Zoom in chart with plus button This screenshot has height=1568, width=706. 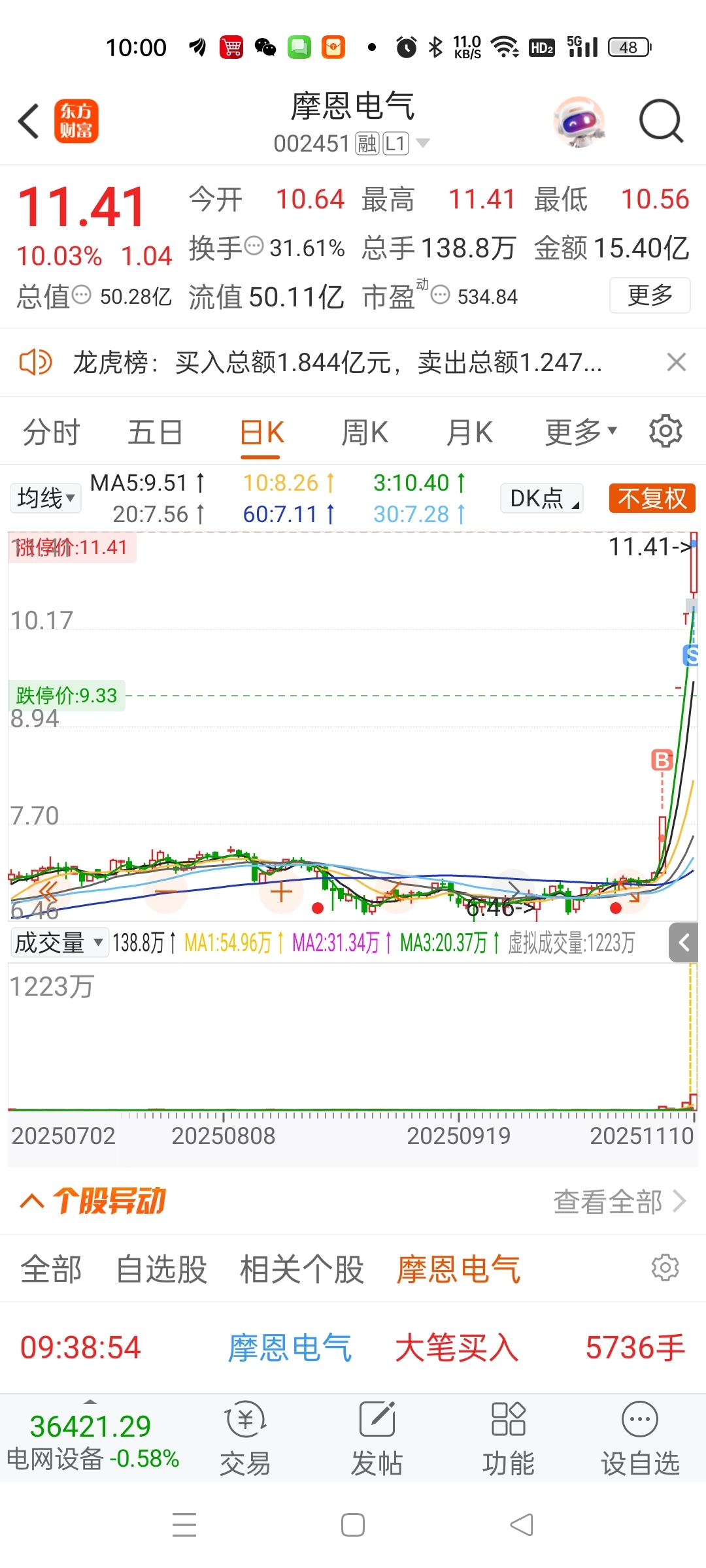281,891
